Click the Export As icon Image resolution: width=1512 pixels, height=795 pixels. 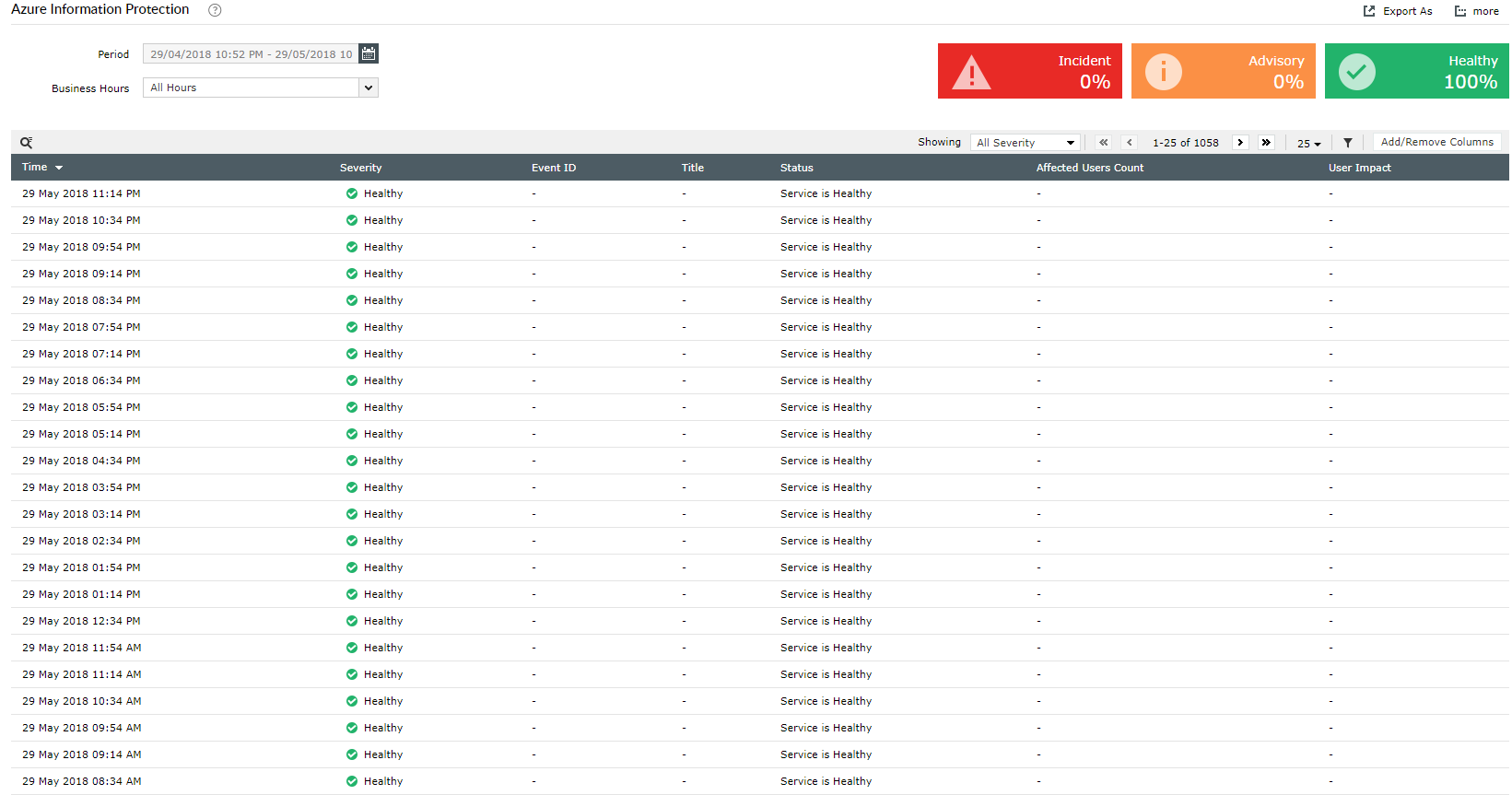click(1369, 11)
